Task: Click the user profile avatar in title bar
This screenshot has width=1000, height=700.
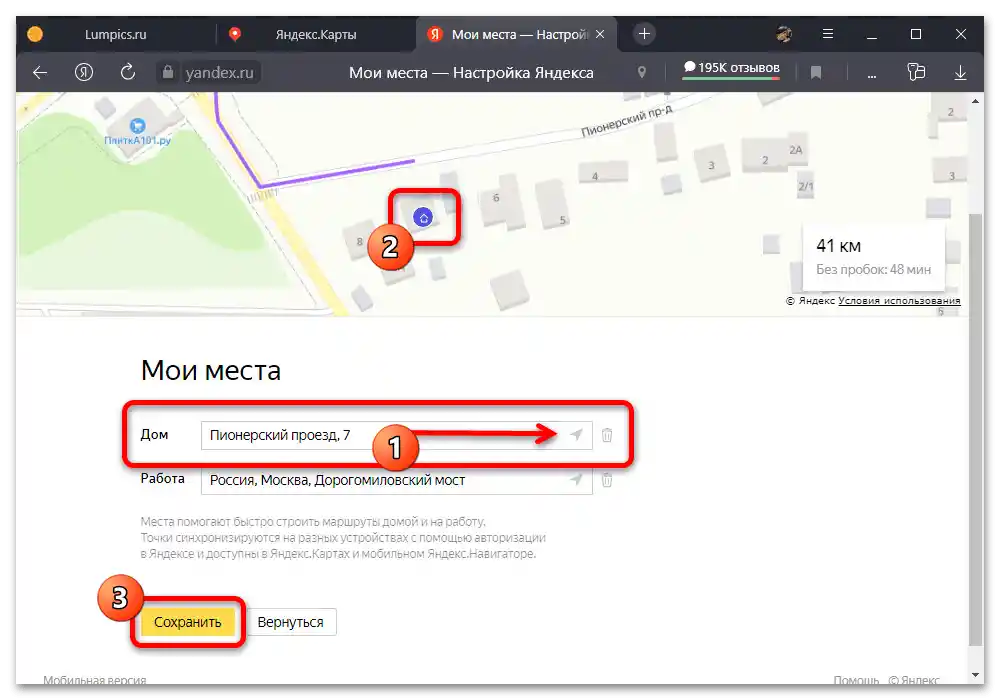Action: 784,34
